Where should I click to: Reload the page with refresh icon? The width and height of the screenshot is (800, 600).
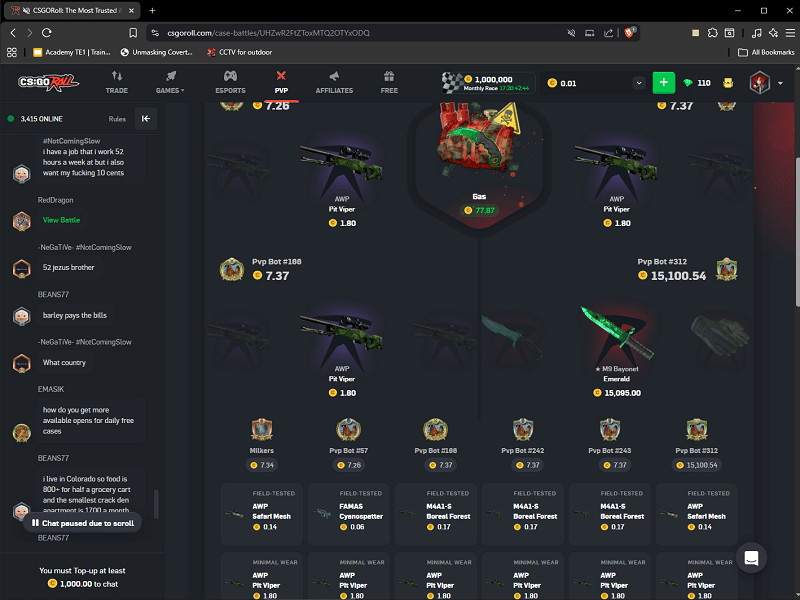click(x=46, y=33)
